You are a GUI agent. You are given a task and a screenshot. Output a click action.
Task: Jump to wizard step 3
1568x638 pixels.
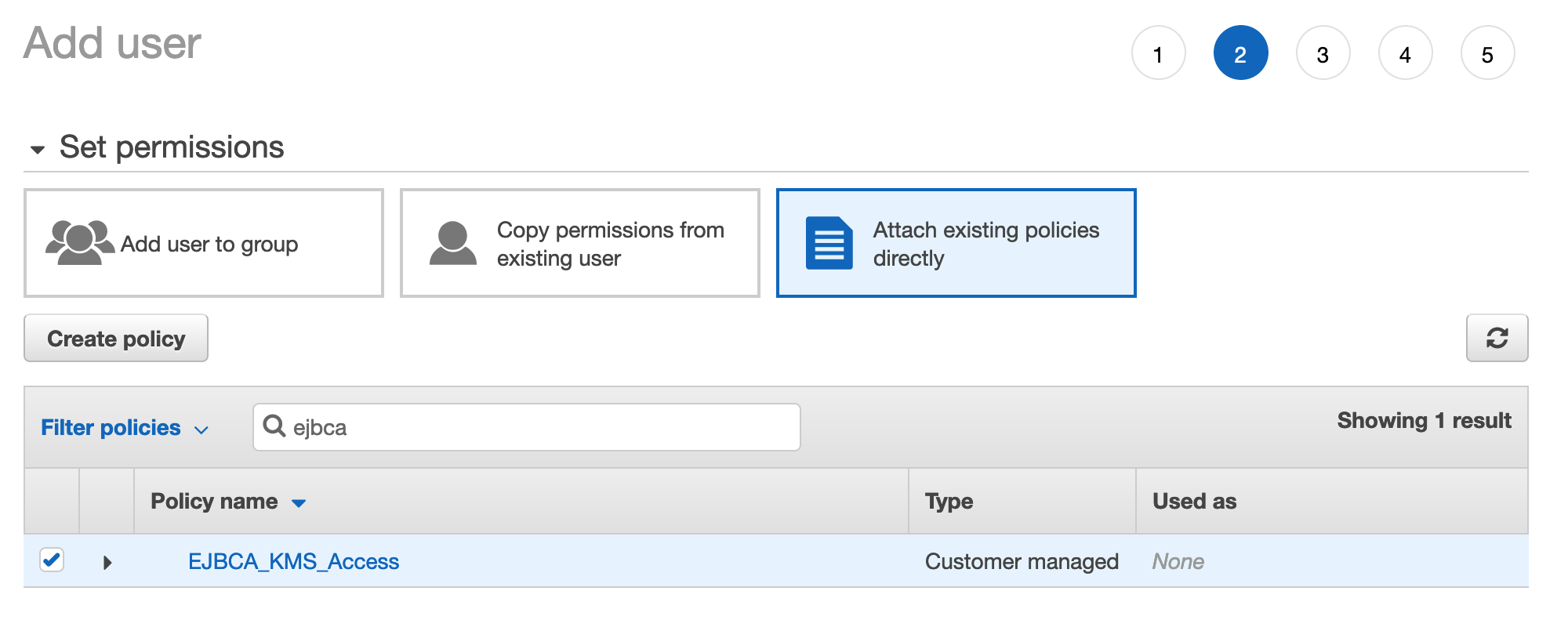pos(1323,53)
